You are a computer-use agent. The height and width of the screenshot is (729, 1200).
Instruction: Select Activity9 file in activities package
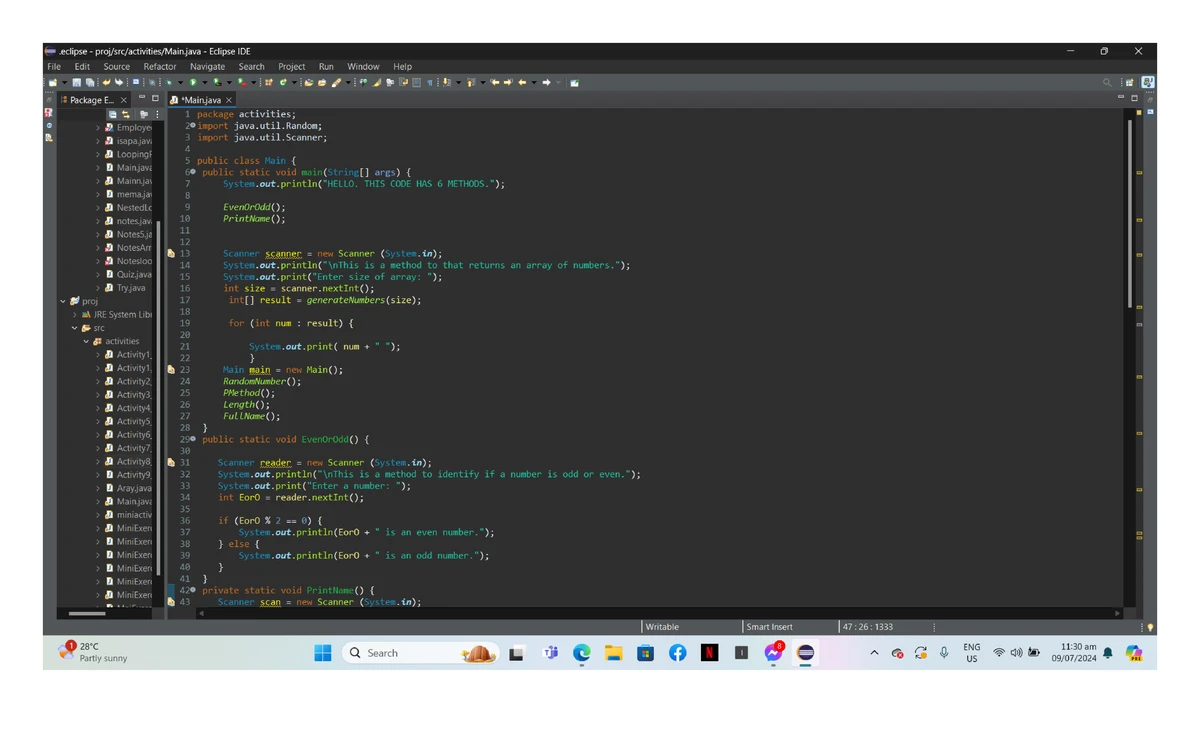click(x=128, y=474)
